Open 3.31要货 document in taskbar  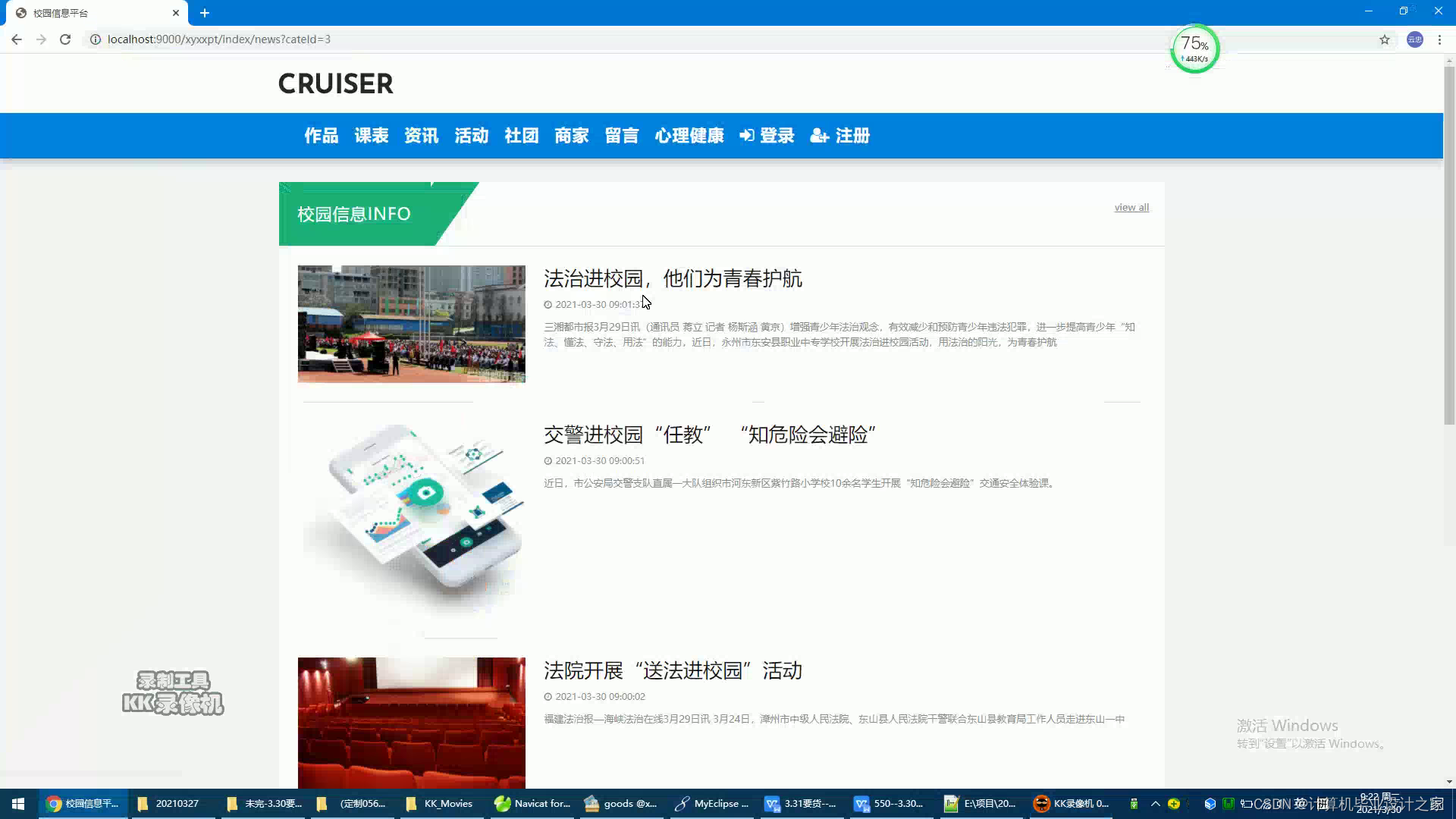coord(802,804)
